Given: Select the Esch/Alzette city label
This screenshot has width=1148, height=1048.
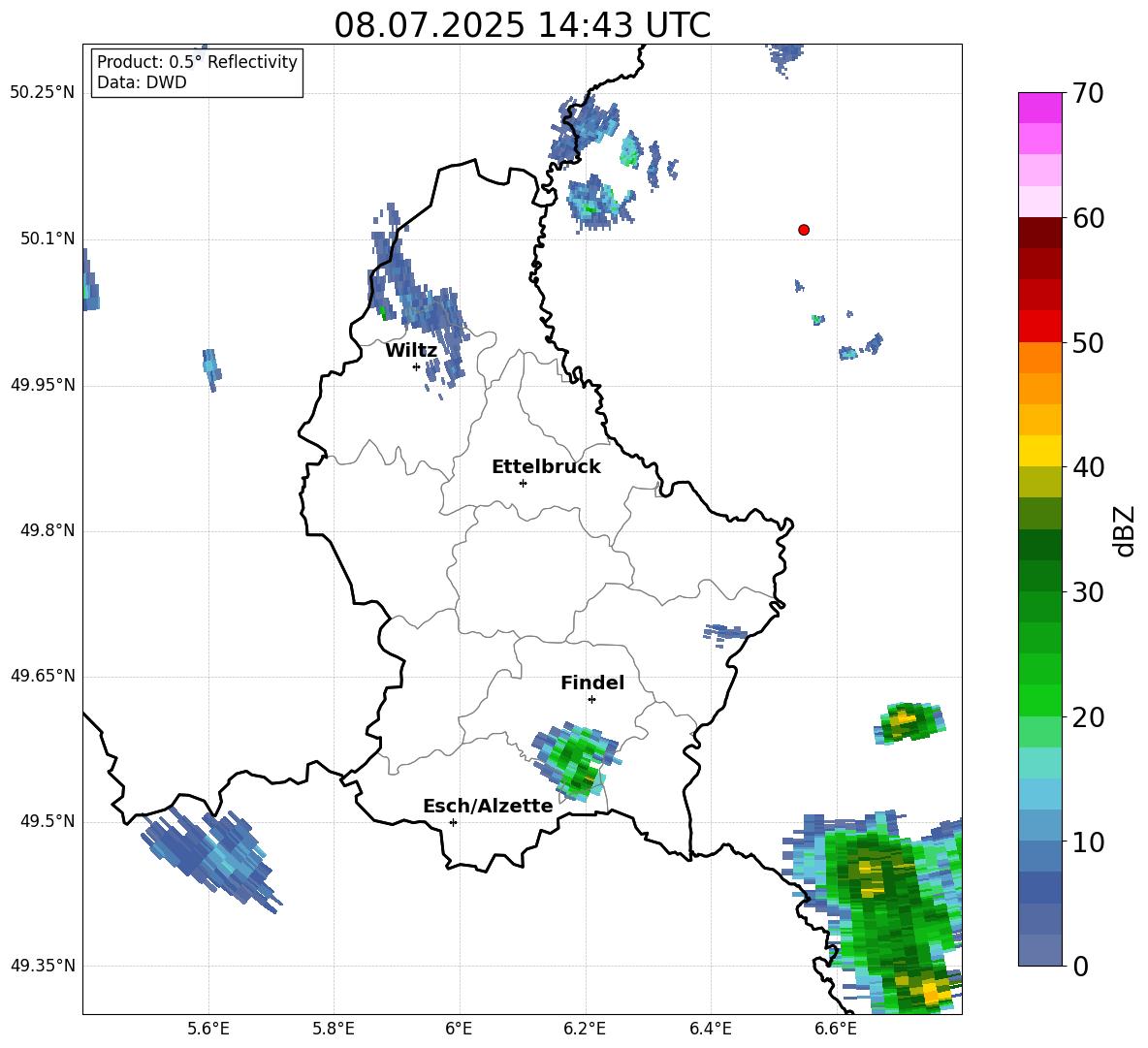Looking at the screenshot, I should [x=488, y=806].
